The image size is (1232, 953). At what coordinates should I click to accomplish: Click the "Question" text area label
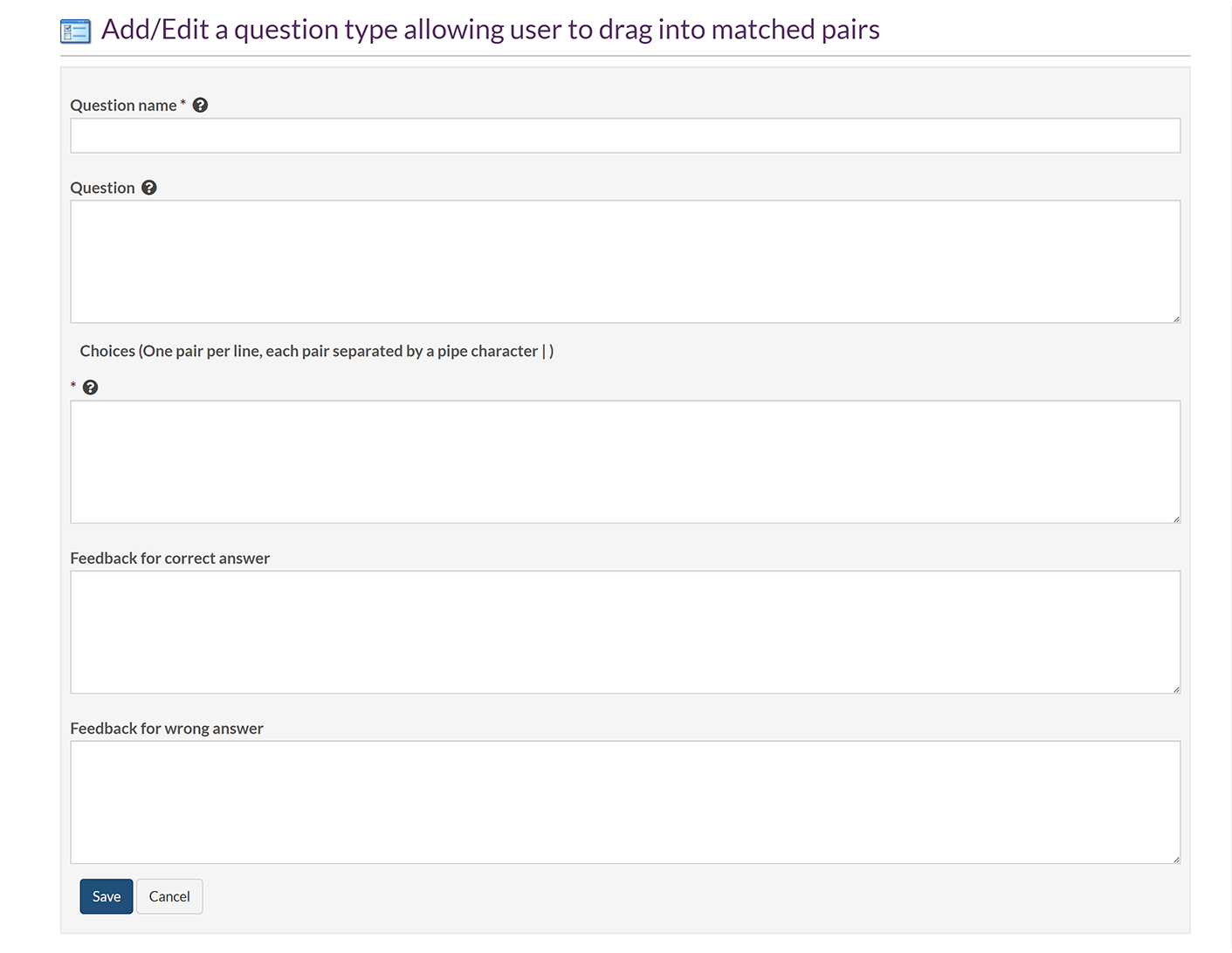(x=102, y=189)
